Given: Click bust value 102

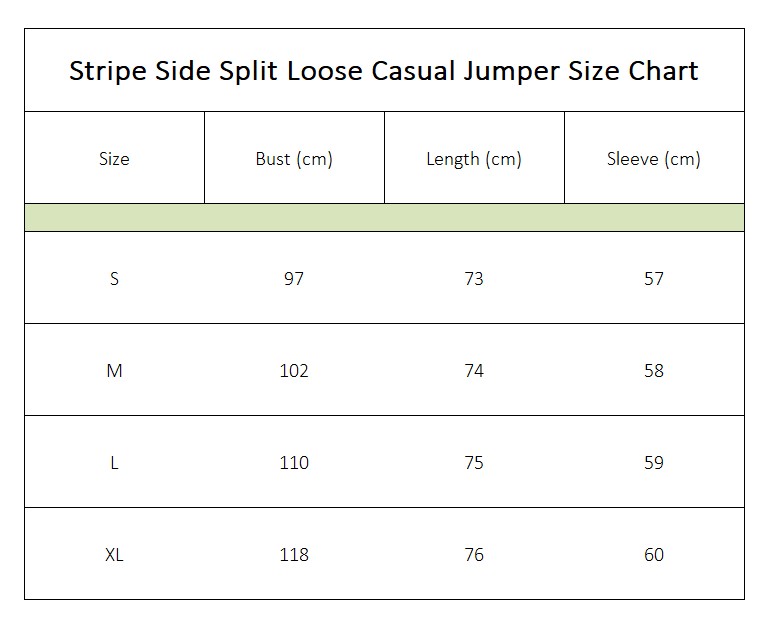Looking at the screenshot, I should [294, 370].
